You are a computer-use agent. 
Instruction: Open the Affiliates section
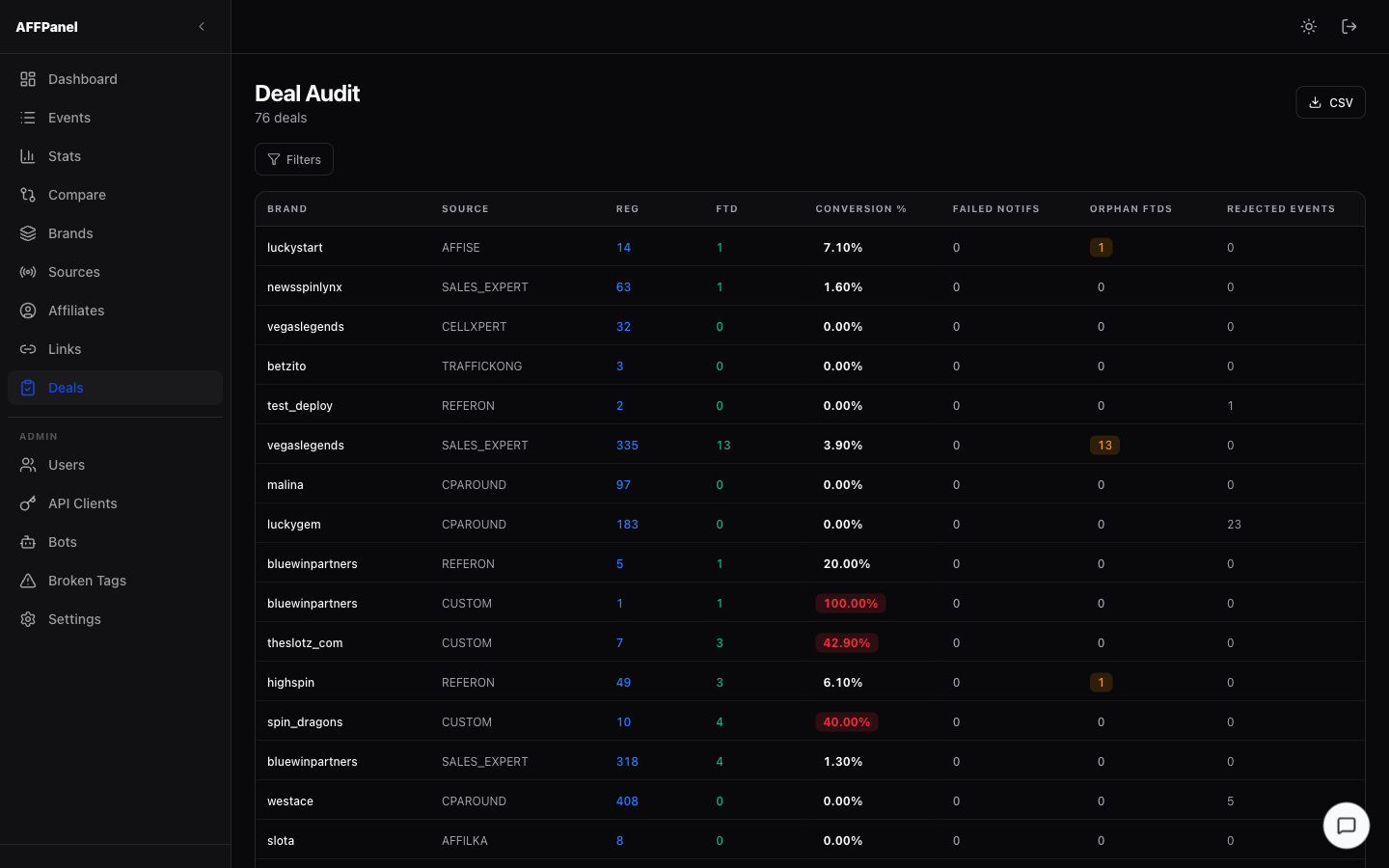click(76, 310)
